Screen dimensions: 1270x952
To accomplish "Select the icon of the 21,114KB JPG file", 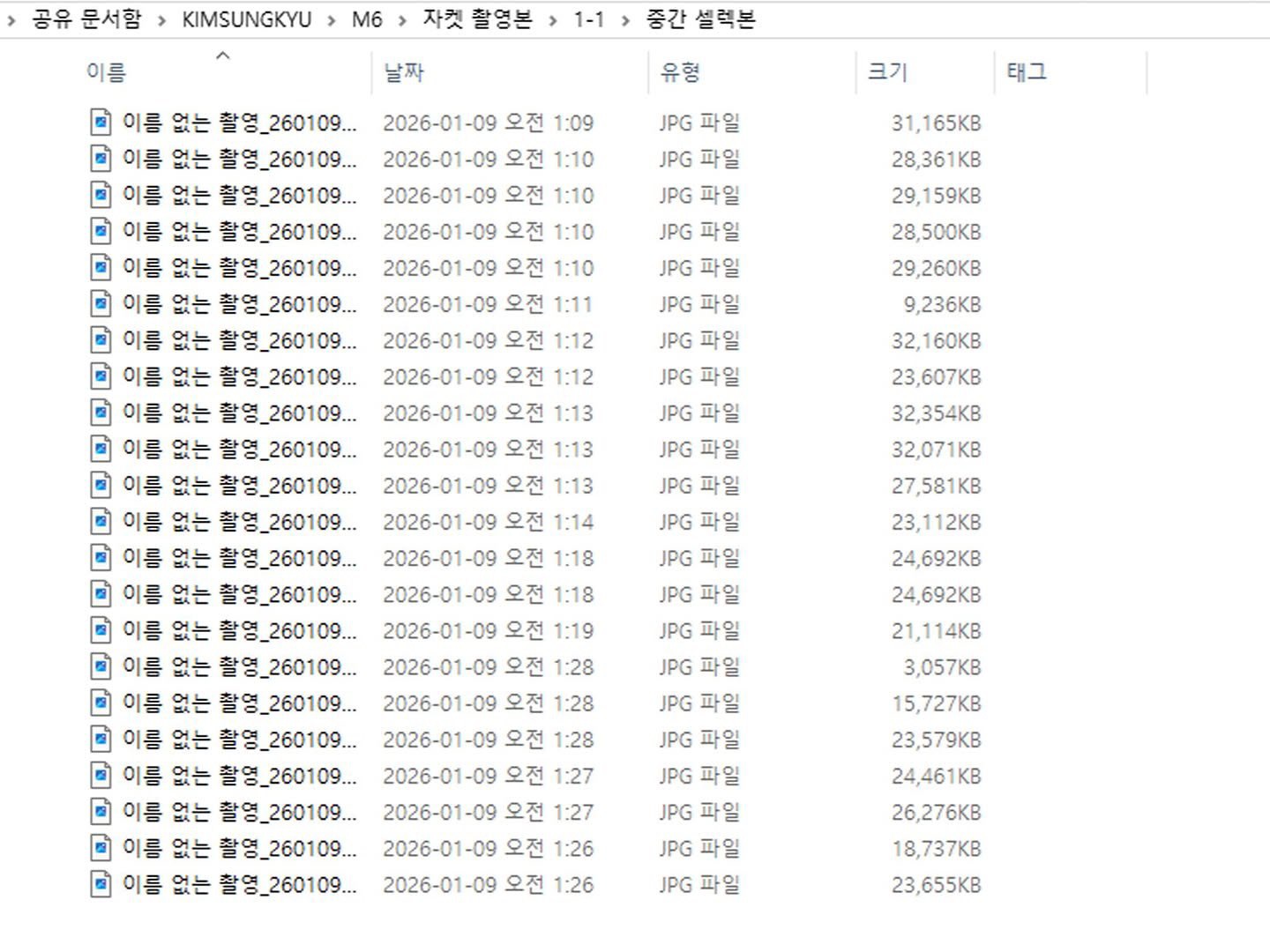I will click(x=101, y=631).
